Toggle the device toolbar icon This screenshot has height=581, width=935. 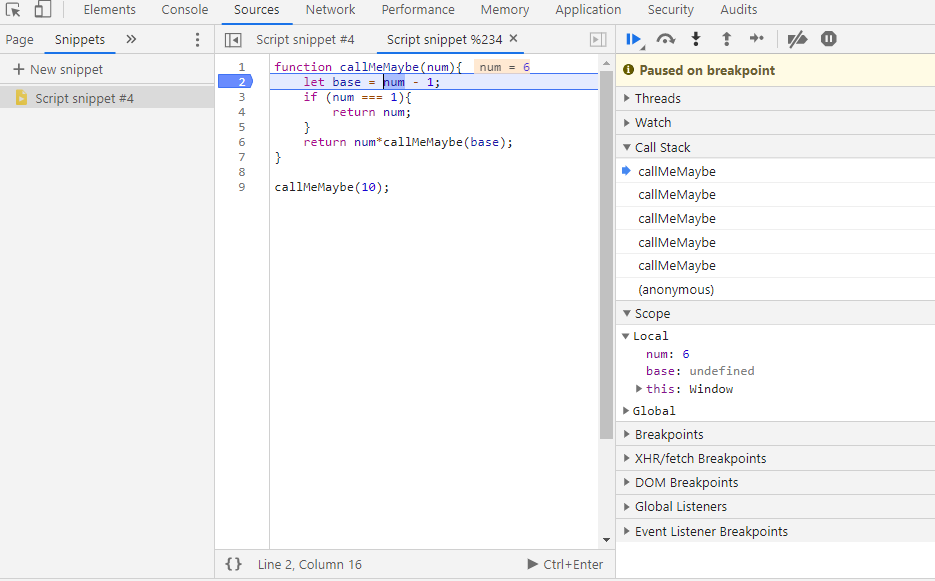click(42, 10)
